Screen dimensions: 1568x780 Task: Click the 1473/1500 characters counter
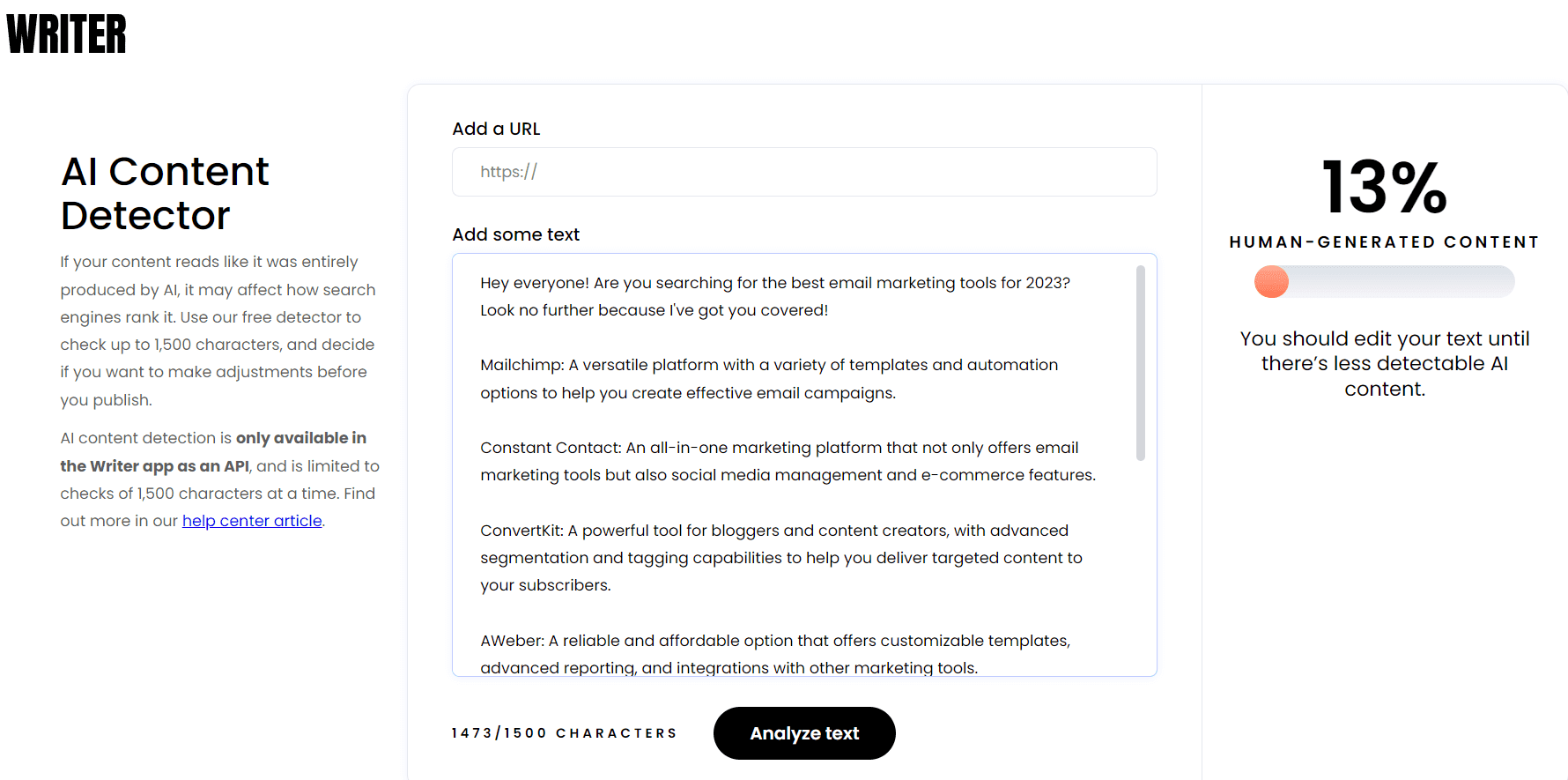pos(564,732)
